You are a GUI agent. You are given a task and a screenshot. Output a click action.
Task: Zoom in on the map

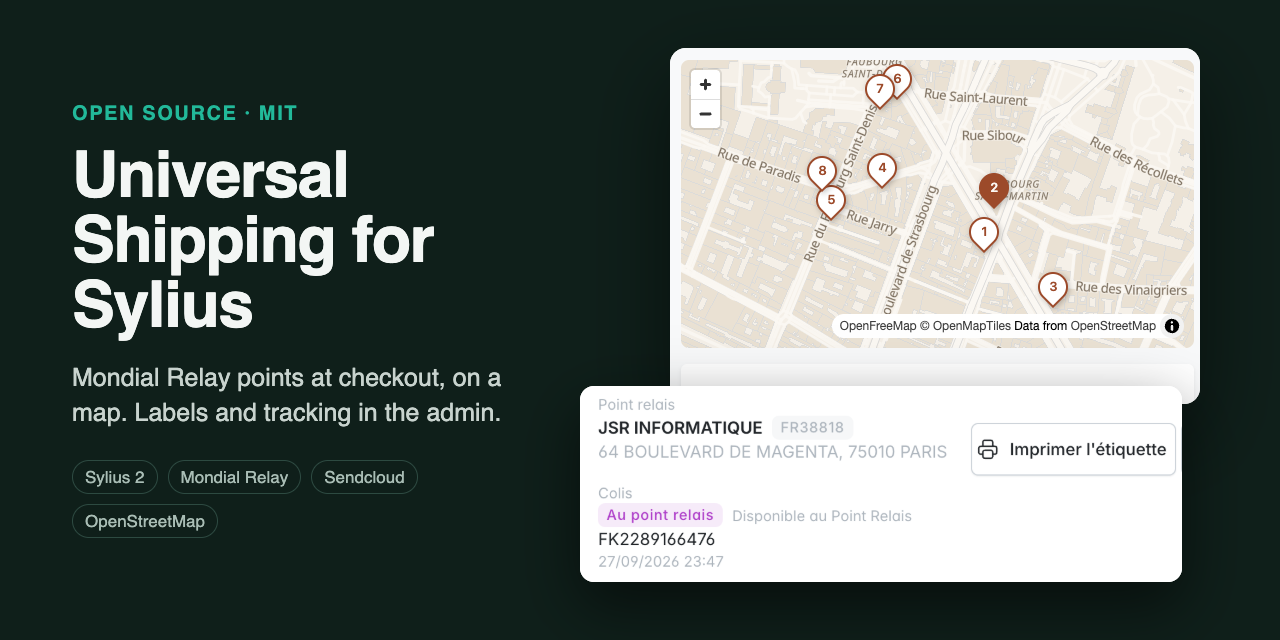[705, 85]
